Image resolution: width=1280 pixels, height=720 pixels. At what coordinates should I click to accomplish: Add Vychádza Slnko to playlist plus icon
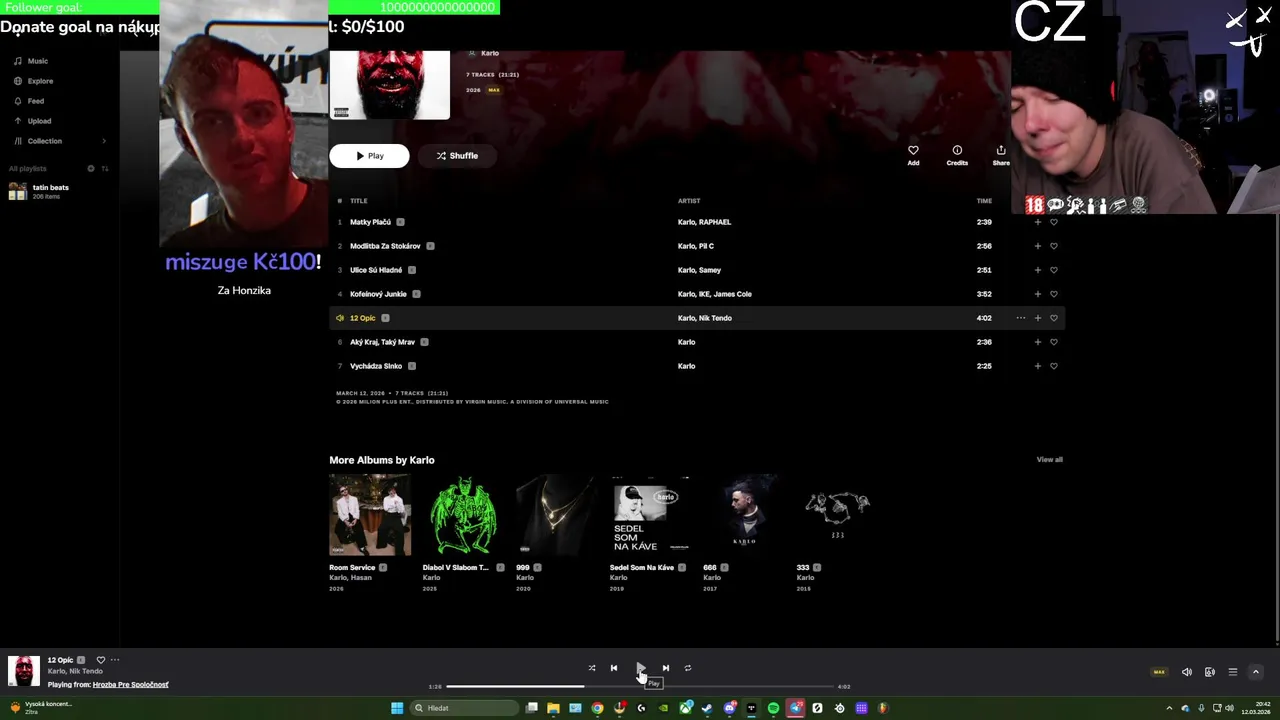pos(1037,366)
